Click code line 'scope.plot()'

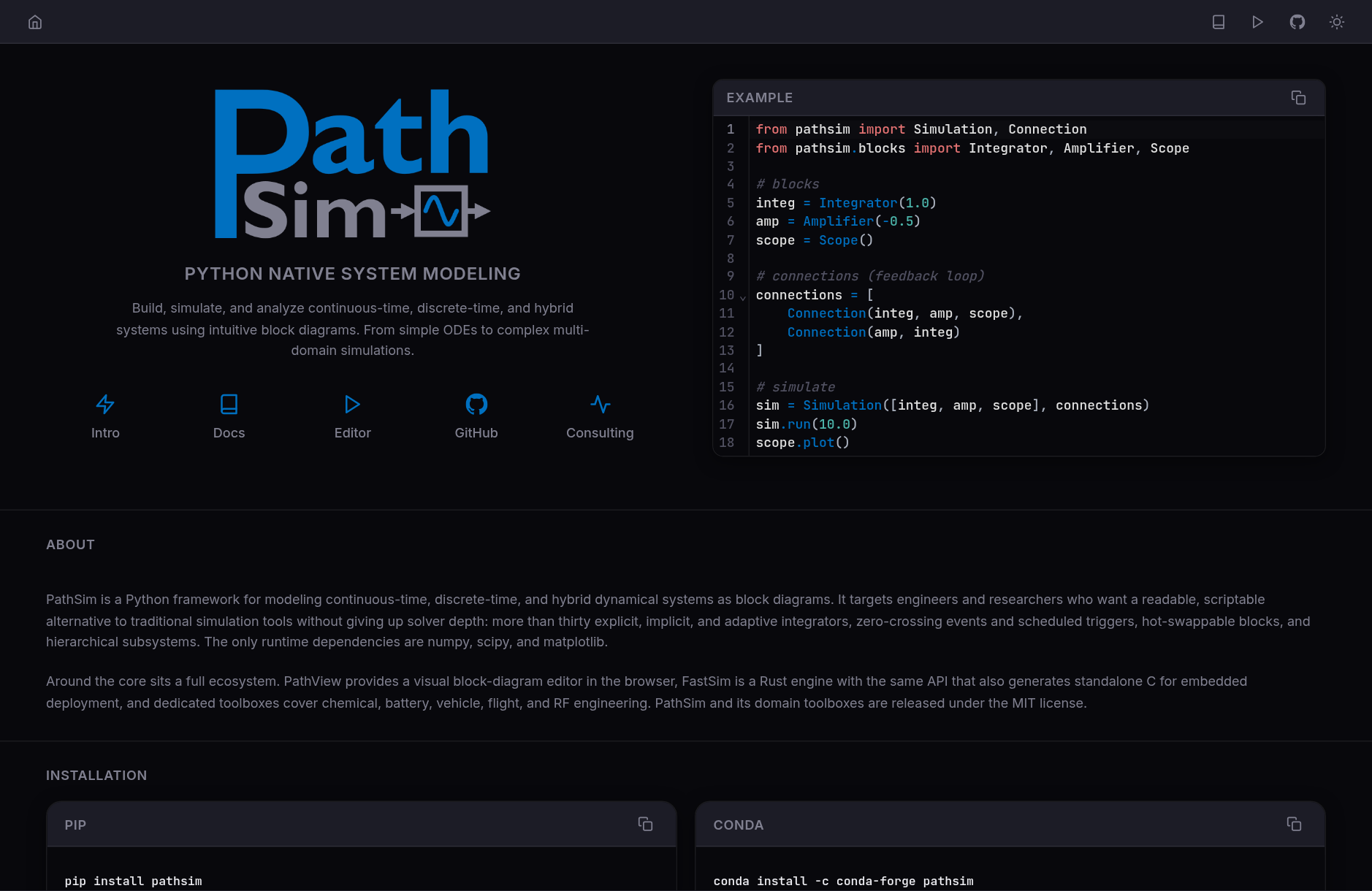click(x=802, y=443)
